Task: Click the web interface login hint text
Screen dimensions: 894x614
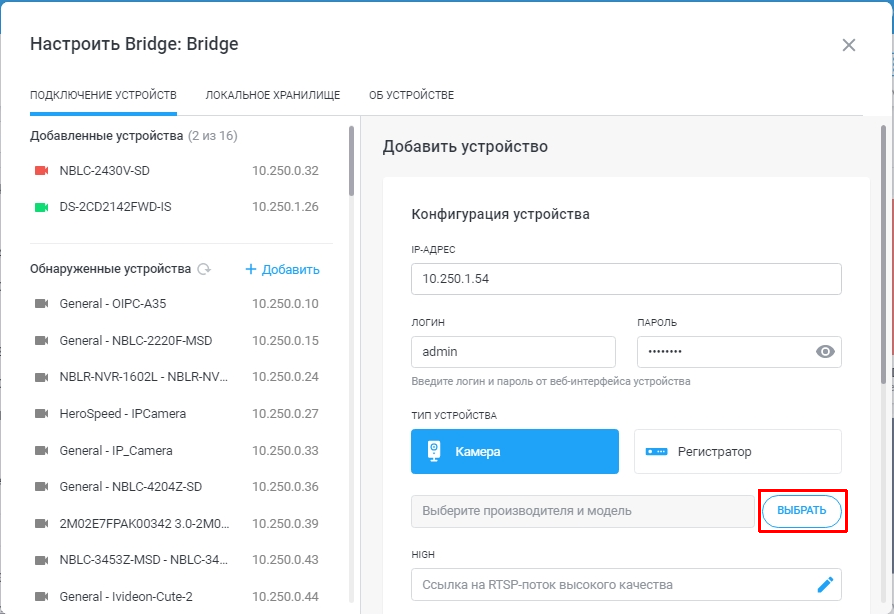Action: click(x=551, y=381)
